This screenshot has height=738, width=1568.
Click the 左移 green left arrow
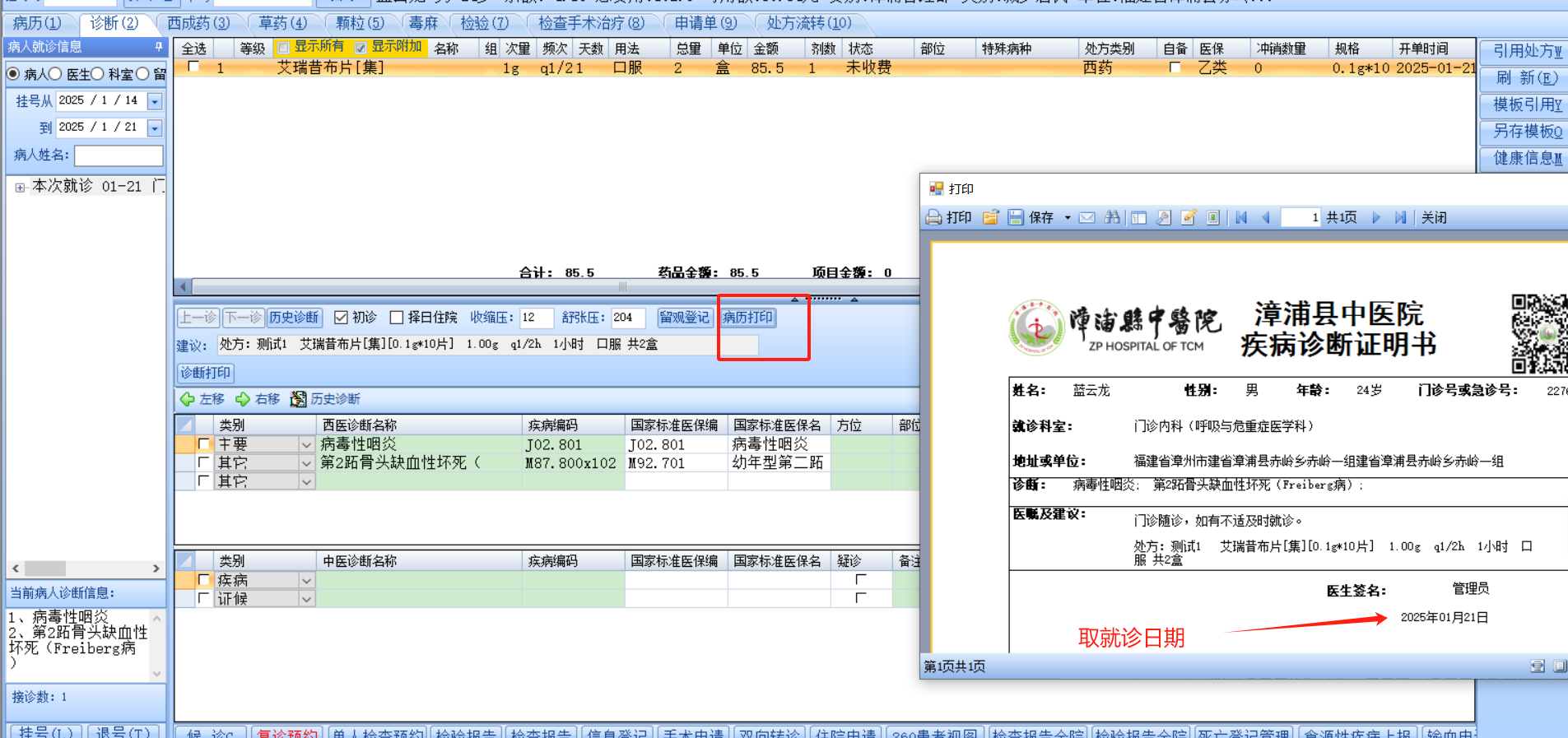click(x=188, y=399)
